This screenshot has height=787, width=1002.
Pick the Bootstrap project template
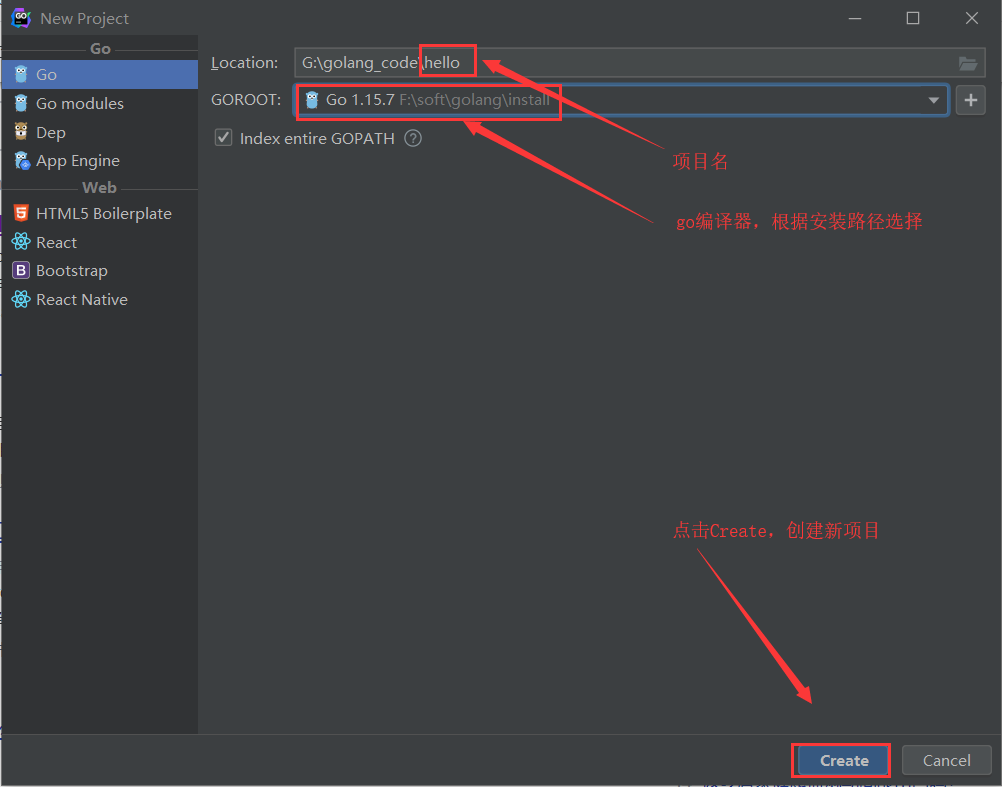coord(99,271)
